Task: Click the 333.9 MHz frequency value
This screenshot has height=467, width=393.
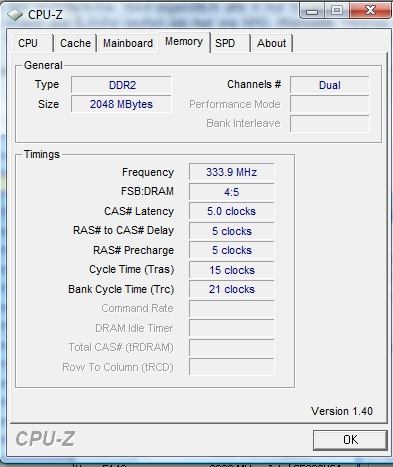Action: coord(231,172)
